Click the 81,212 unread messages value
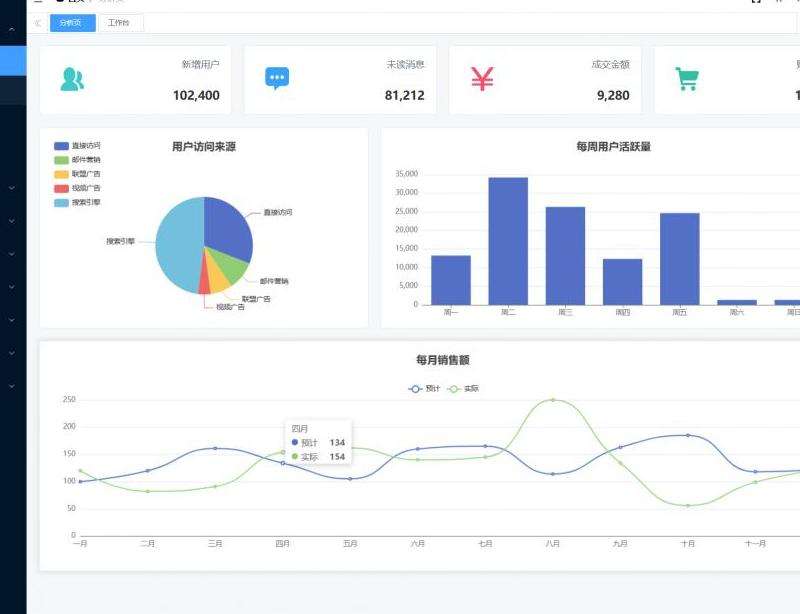Image resolution: width=800 pixels, height=614 pixels. 405,95
